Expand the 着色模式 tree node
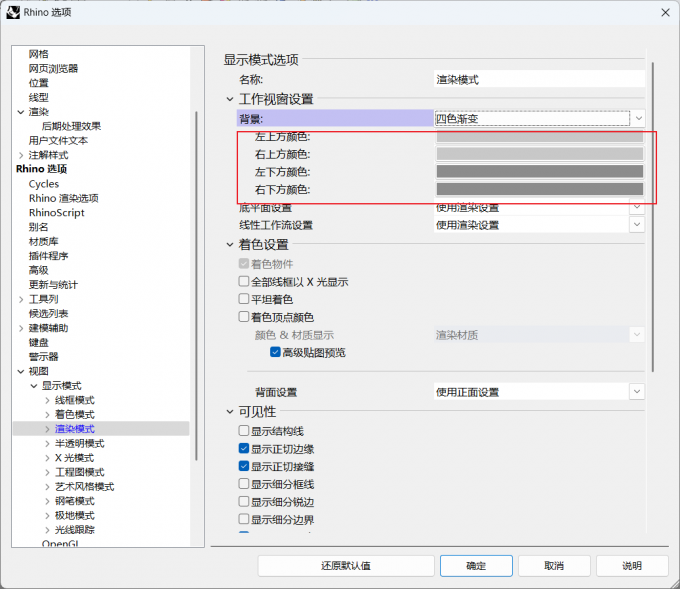The height and width of the screenshot is (589, 680). point(47,415)
